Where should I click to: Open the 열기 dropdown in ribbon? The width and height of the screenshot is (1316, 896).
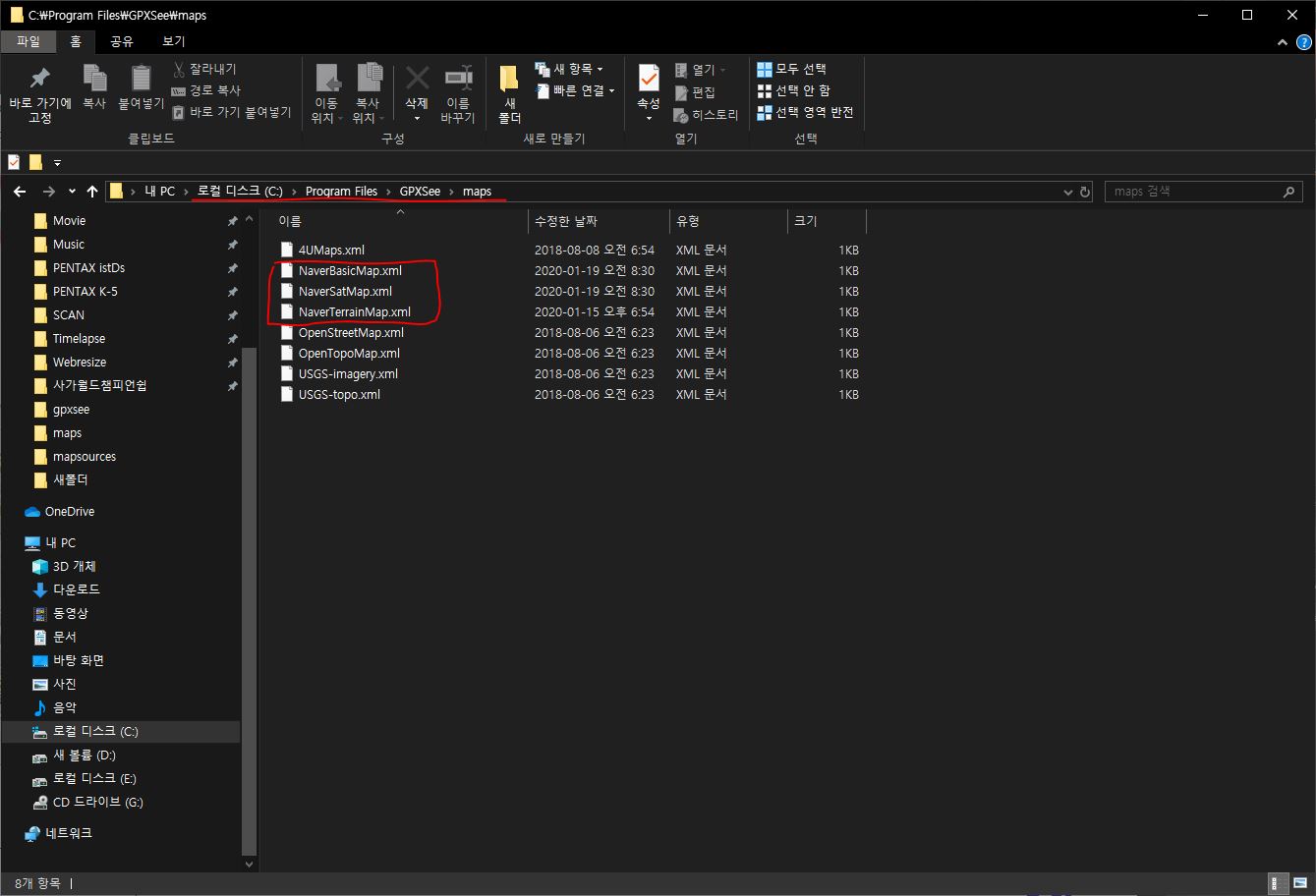[702, 70]
